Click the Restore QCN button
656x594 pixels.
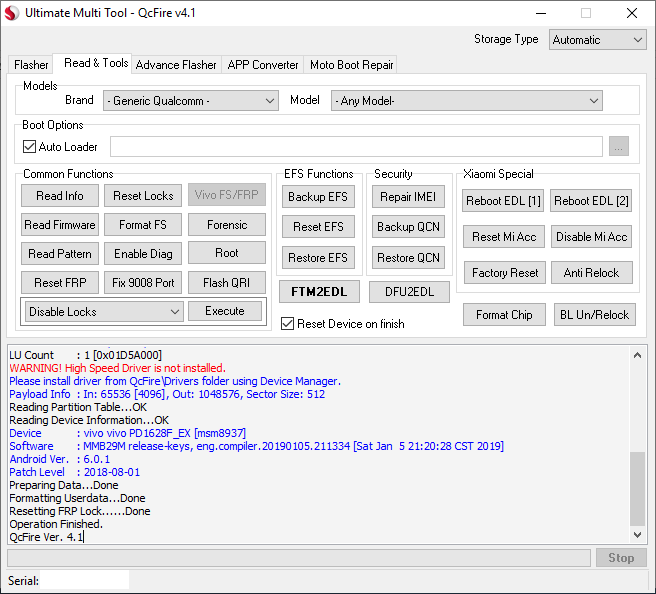pyautogui.click(x=408, y=258)
